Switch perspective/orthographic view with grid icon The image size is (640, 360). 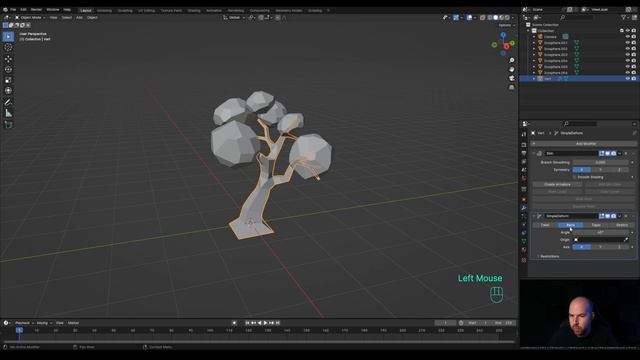click(511, 87)
